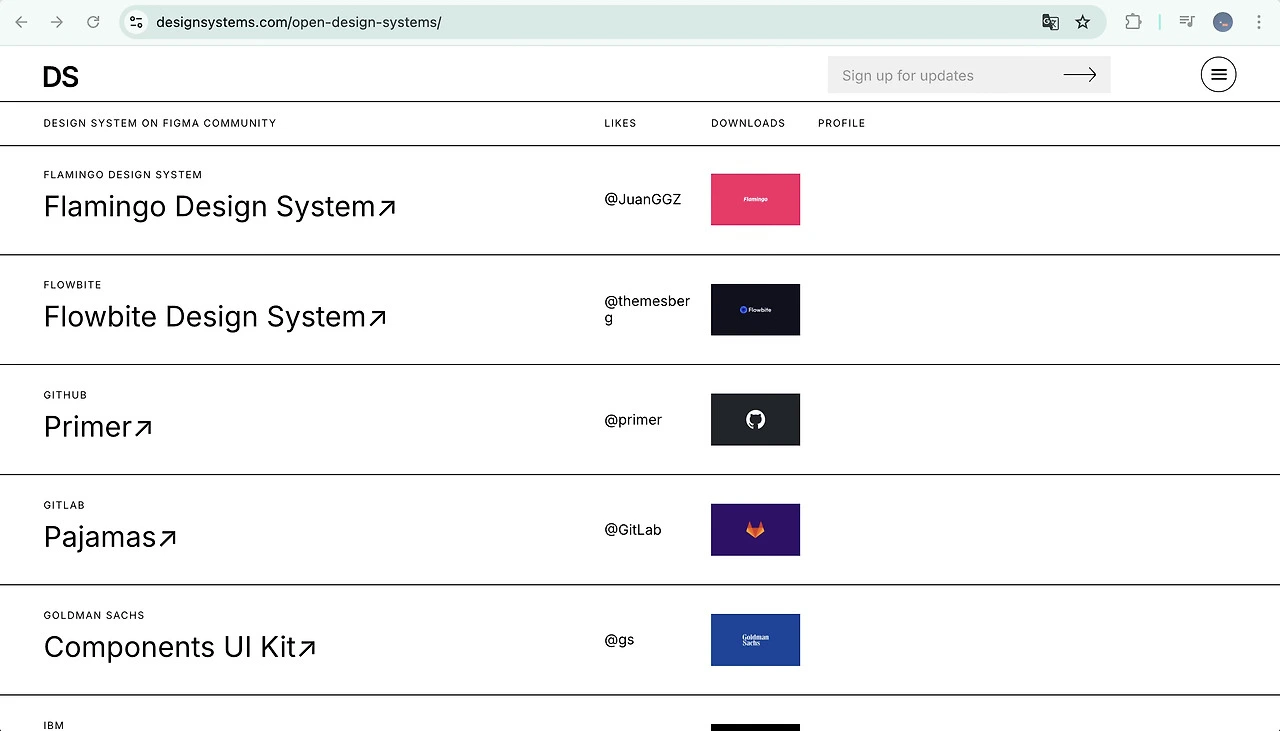Viewport: 1280px width, 731px height.
Task: Click the DS logo
Action: click(61, 77)
